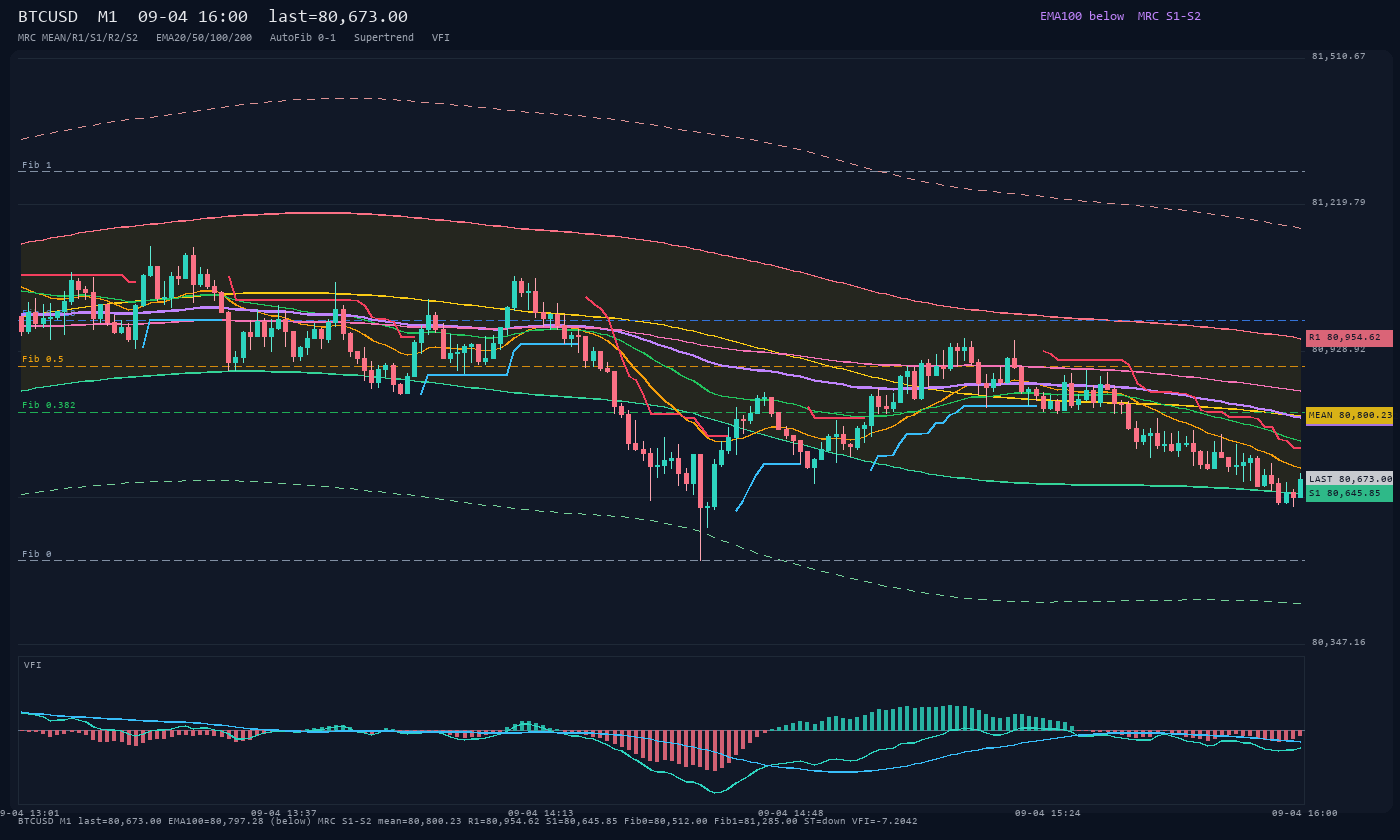Click the R1 80,954.62 price tag
1400x840 pixels.
tap(1349, 338)
